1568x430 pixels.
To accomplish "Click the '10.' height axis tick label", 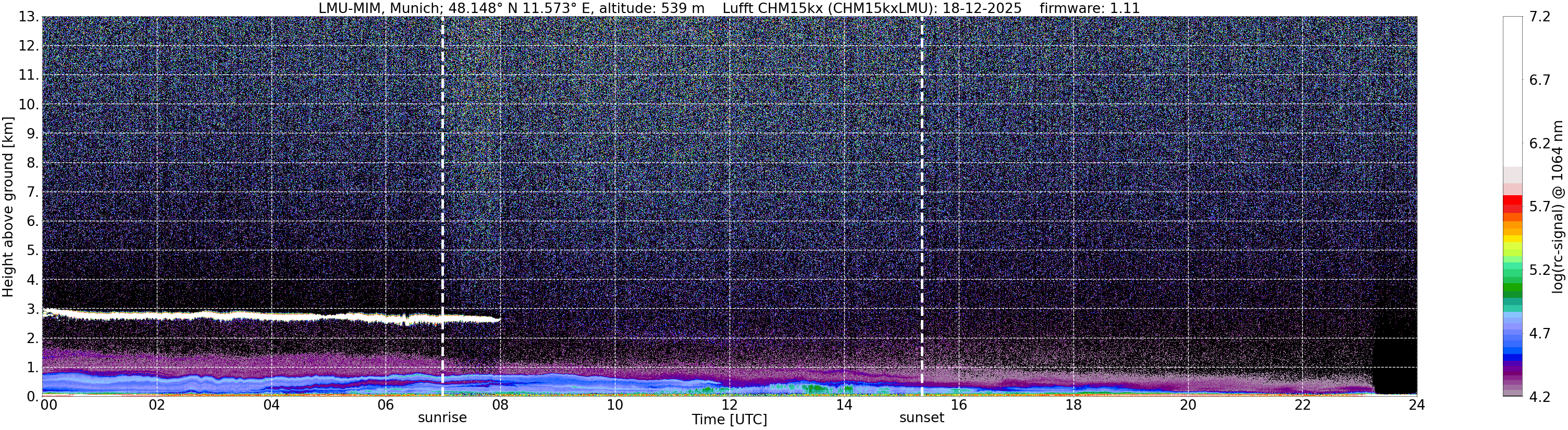I will point(29,104).
